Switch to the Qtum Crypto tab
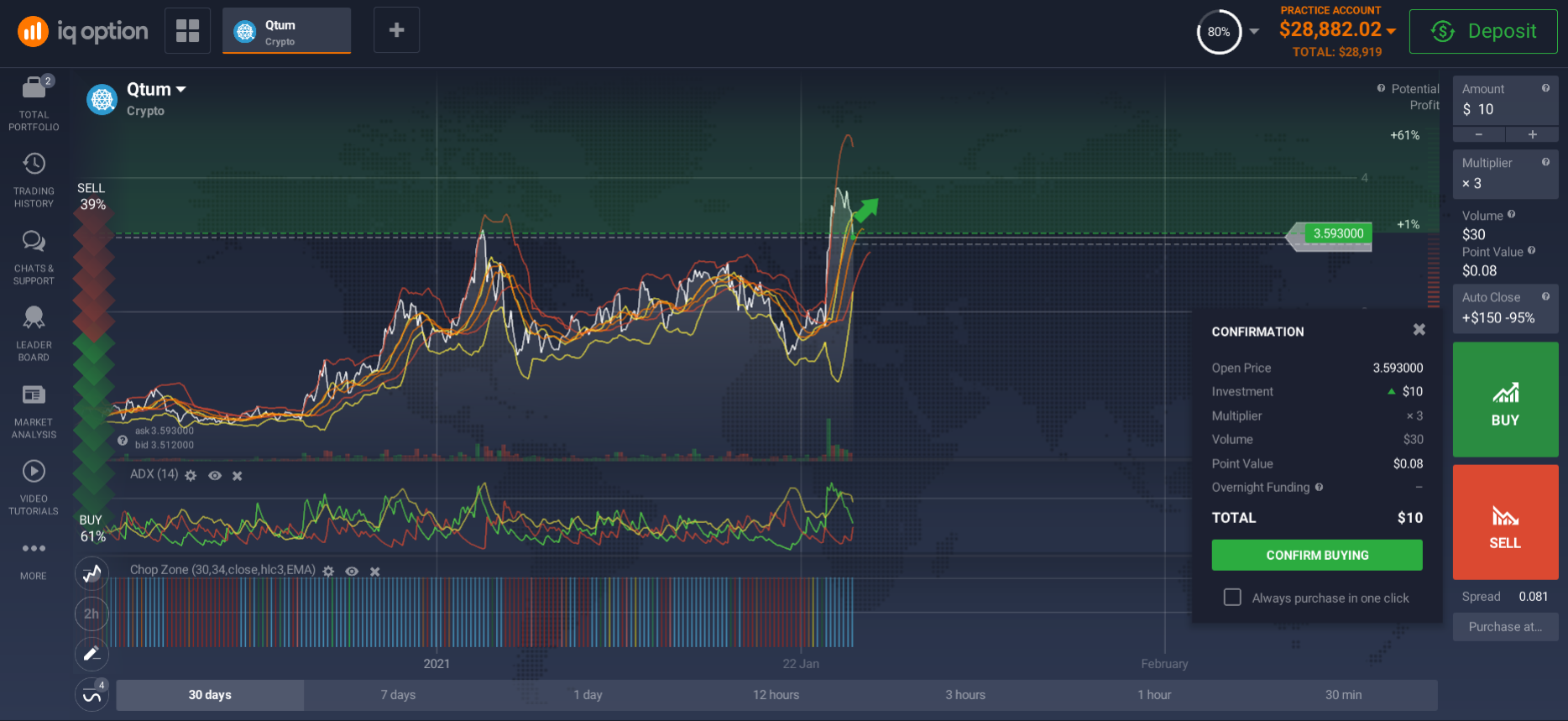 tap(286, 31)
